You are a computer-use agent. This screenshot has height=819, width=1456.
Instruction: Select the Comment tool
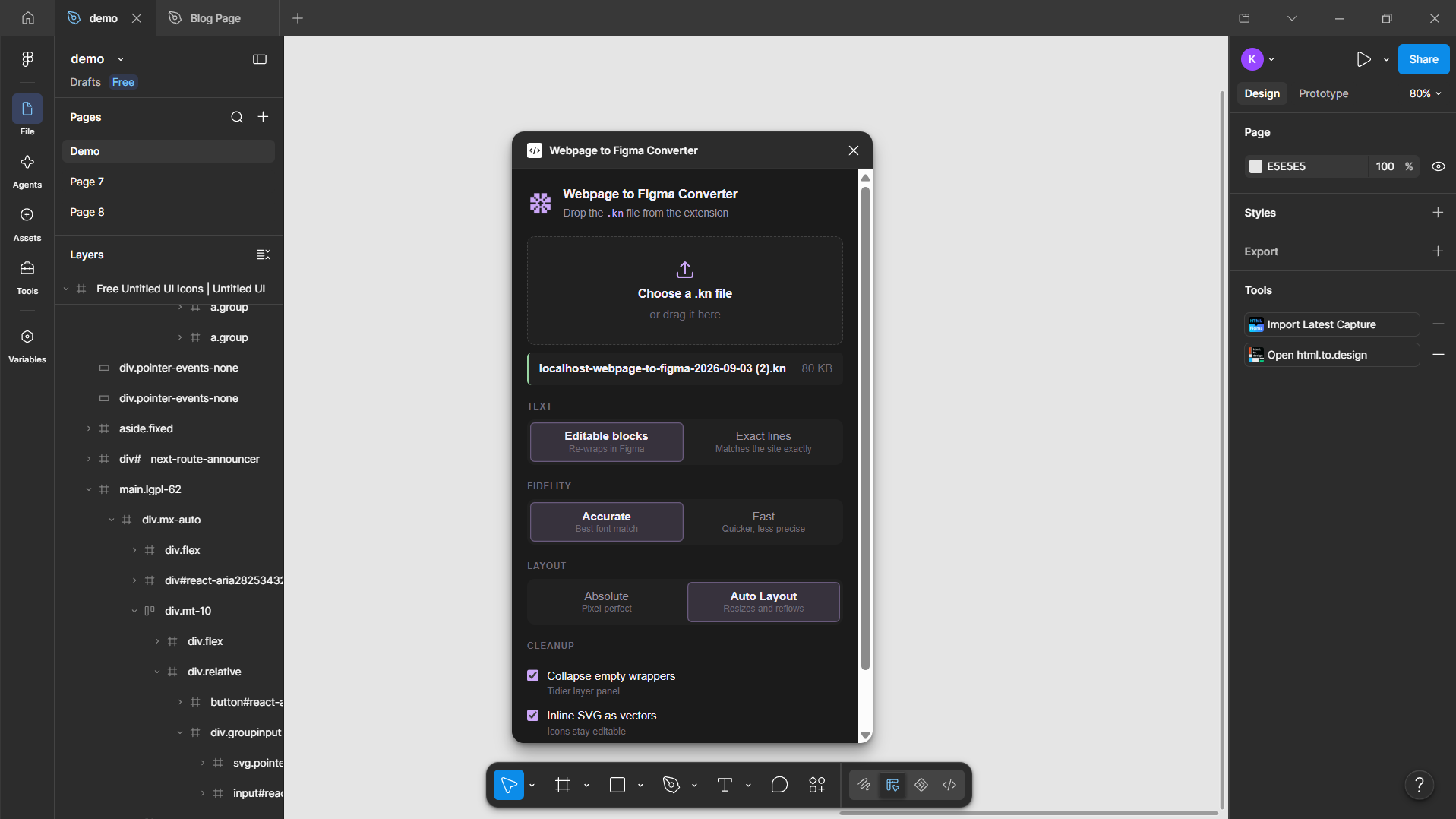click(779, 785)
